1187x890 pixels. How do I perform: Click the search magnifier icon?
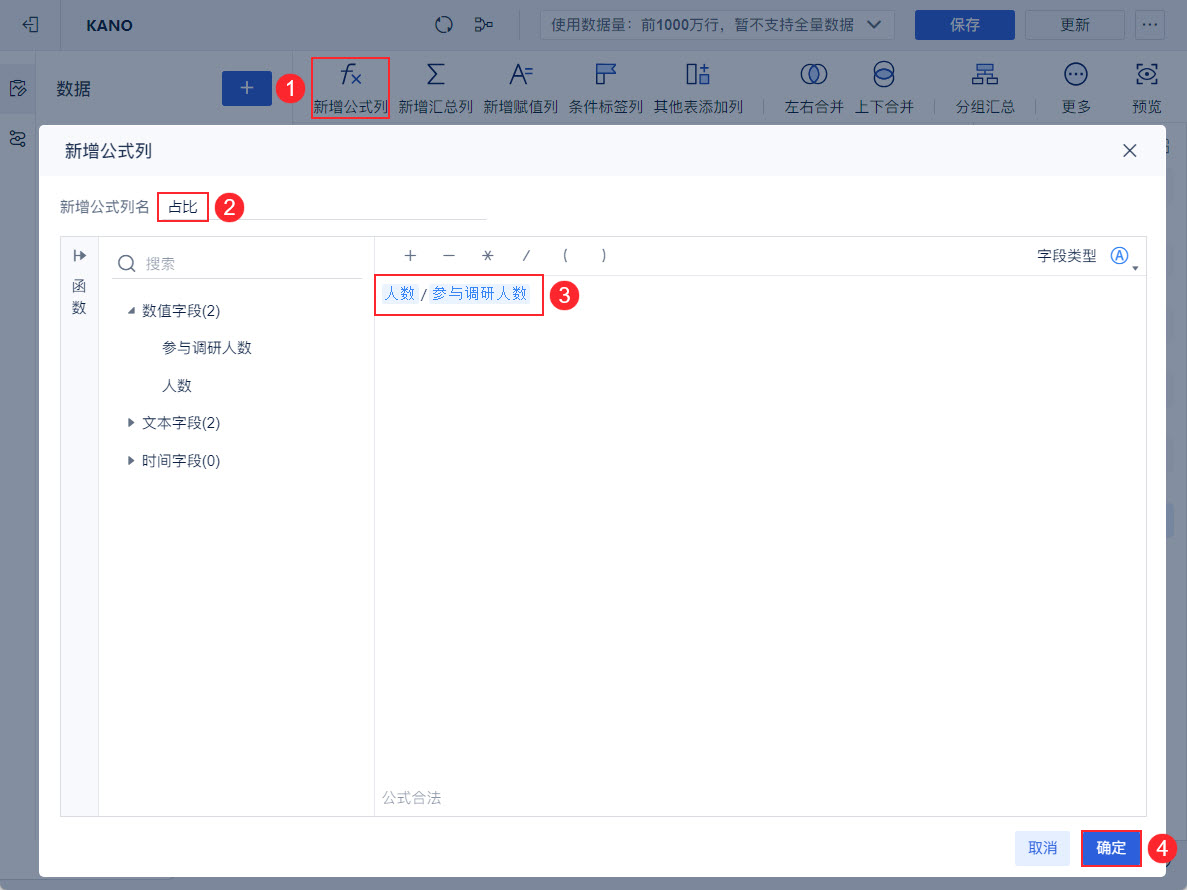pyautogui.click(x=126, y=263)
